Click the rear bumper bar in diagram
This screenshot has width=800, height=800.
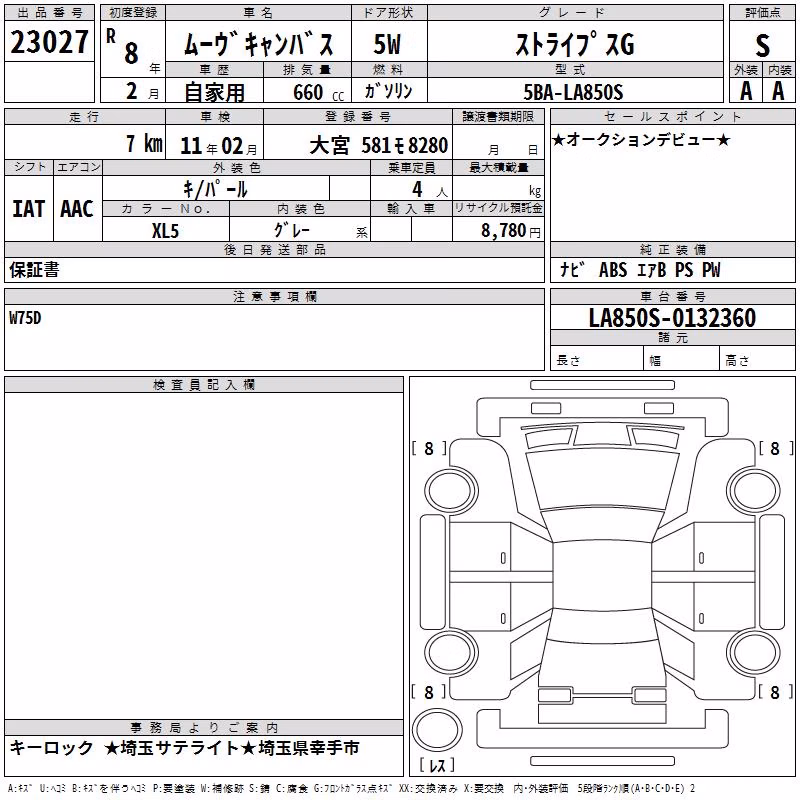click(603, 761)
